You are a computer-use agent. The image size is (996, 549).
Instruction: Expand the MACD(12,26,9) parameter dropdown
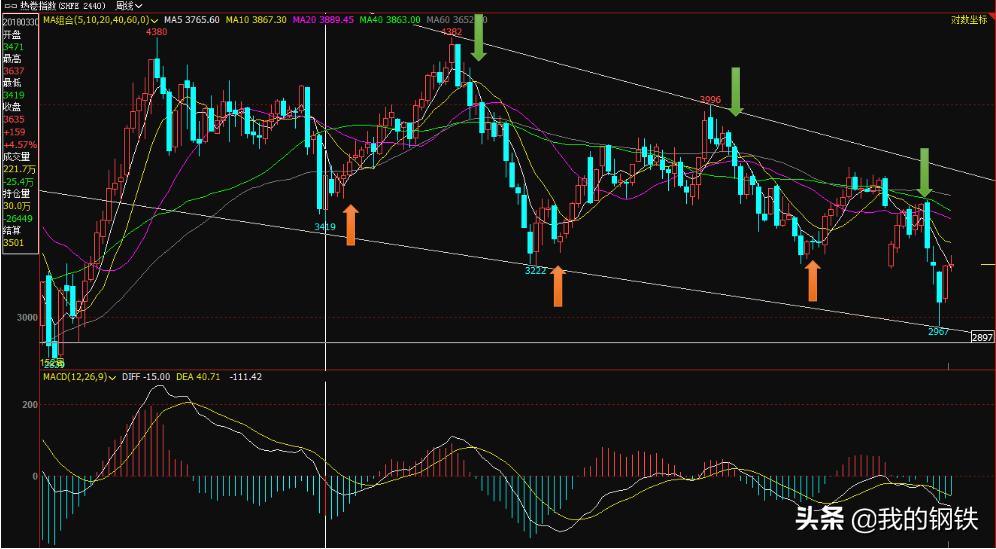(114, 376)
